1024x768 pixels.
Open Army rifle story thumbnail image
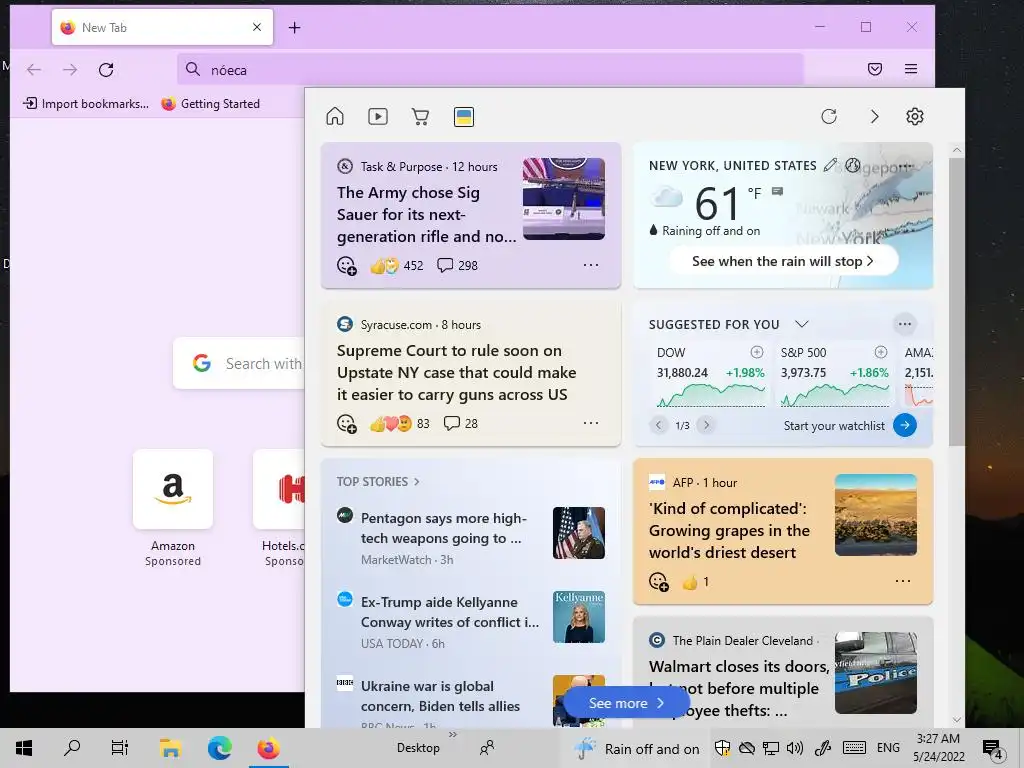564,199
